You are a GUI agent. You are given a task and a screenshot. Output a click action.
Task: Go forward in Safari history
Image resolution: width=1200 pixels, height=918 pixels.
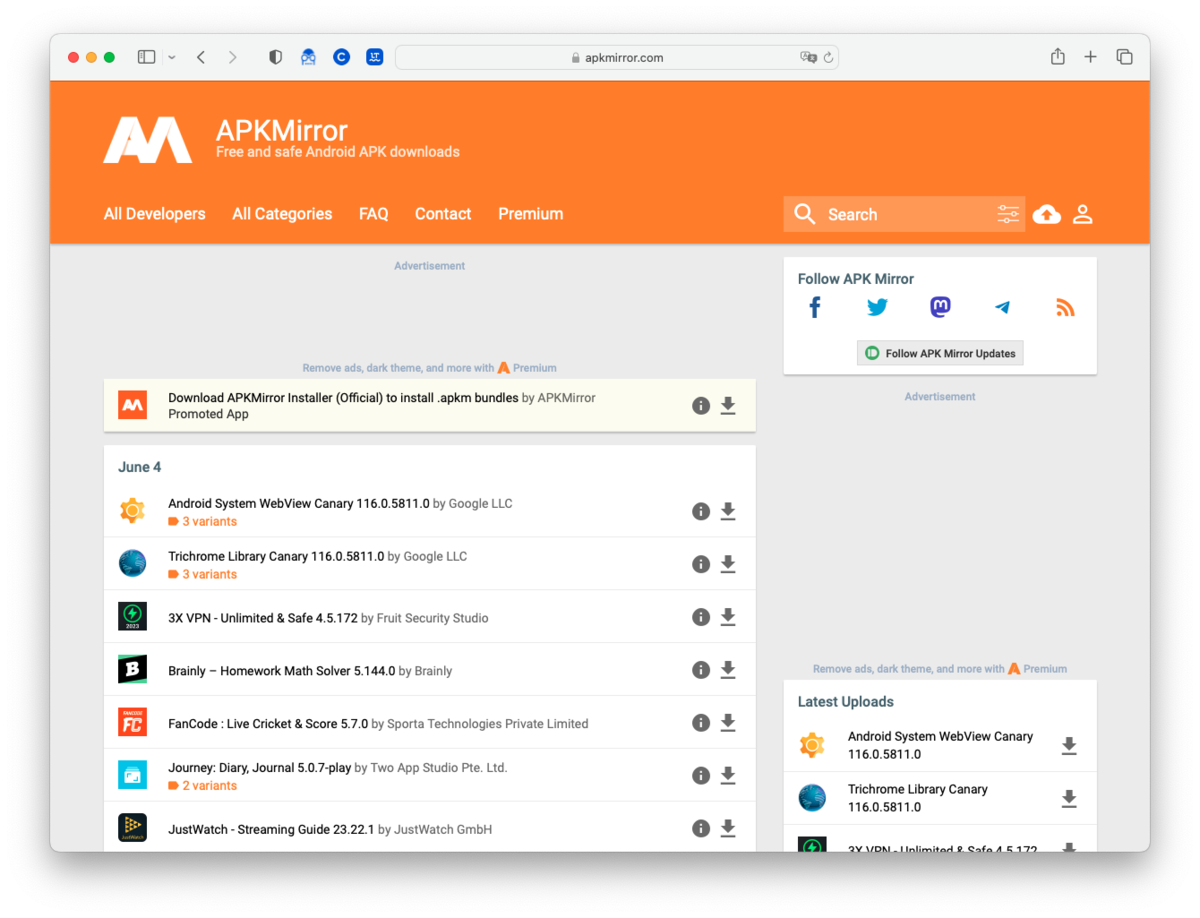pos(232,57)
